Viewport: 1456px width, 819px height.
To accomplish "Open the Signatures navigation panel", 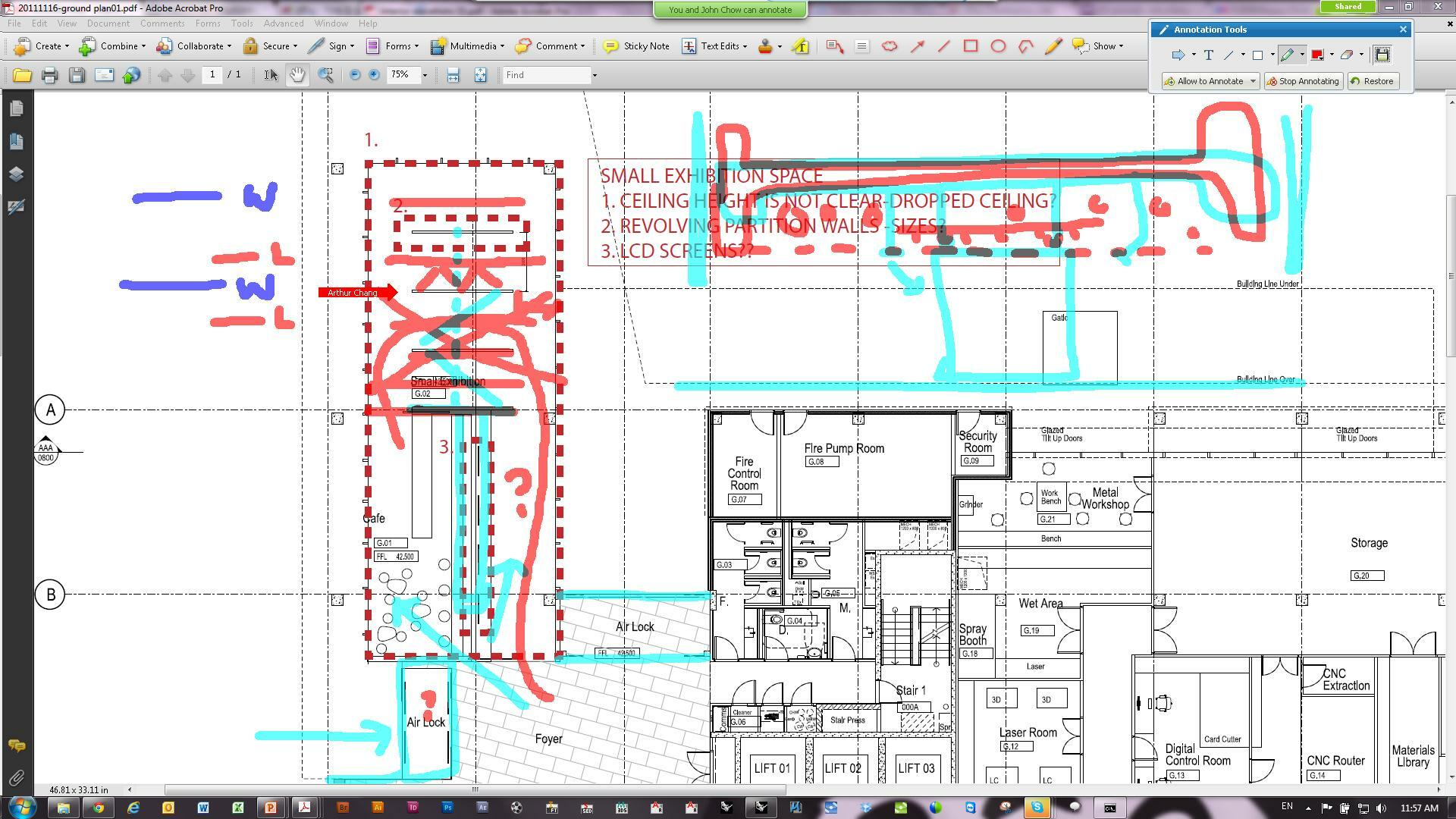I will [16, 207].
